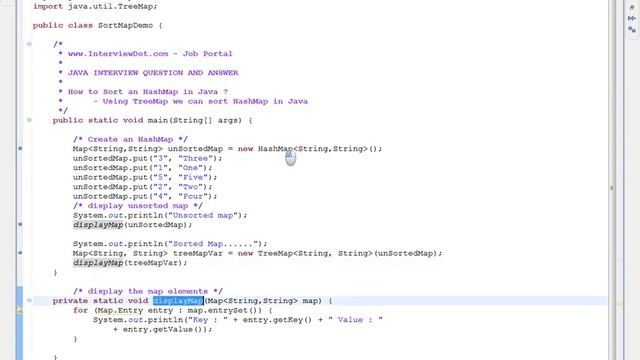
Task: Click the put("2", "Two") line
Action: point(143,187)
